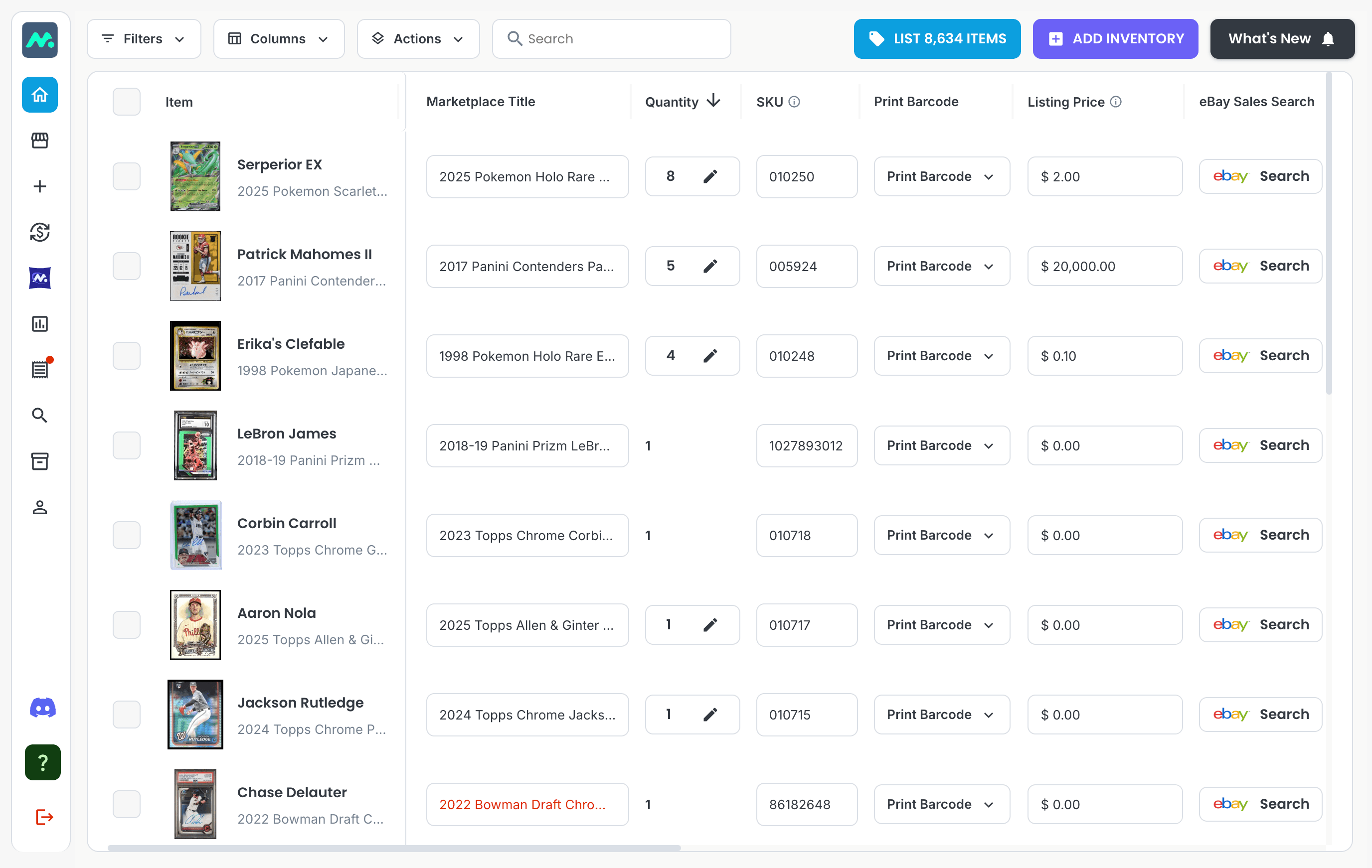
Task: Edit quantity pencil for Patrick Mahomes II
Action: pyautogui.click(x=710, y=266)
